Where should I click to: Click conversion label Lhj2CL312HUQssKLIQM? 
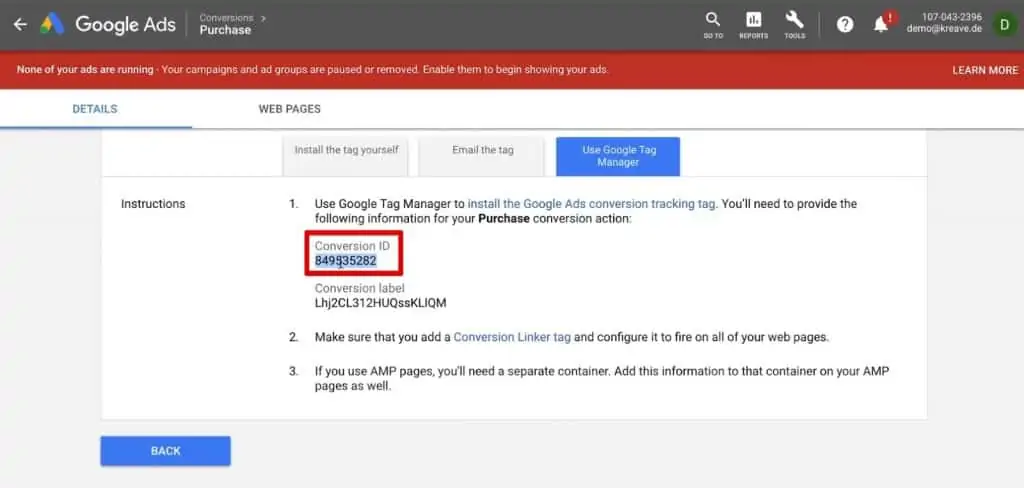(380, 303)
